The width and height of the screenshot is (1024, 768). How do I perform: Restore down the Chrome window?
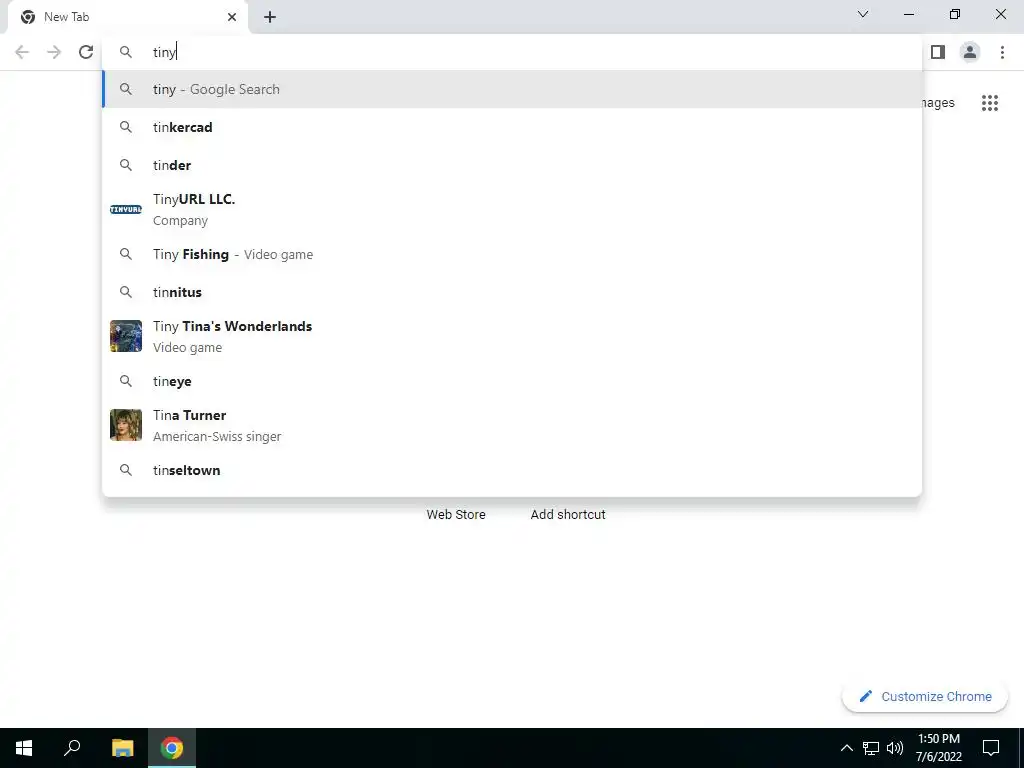tap(955, 14)
